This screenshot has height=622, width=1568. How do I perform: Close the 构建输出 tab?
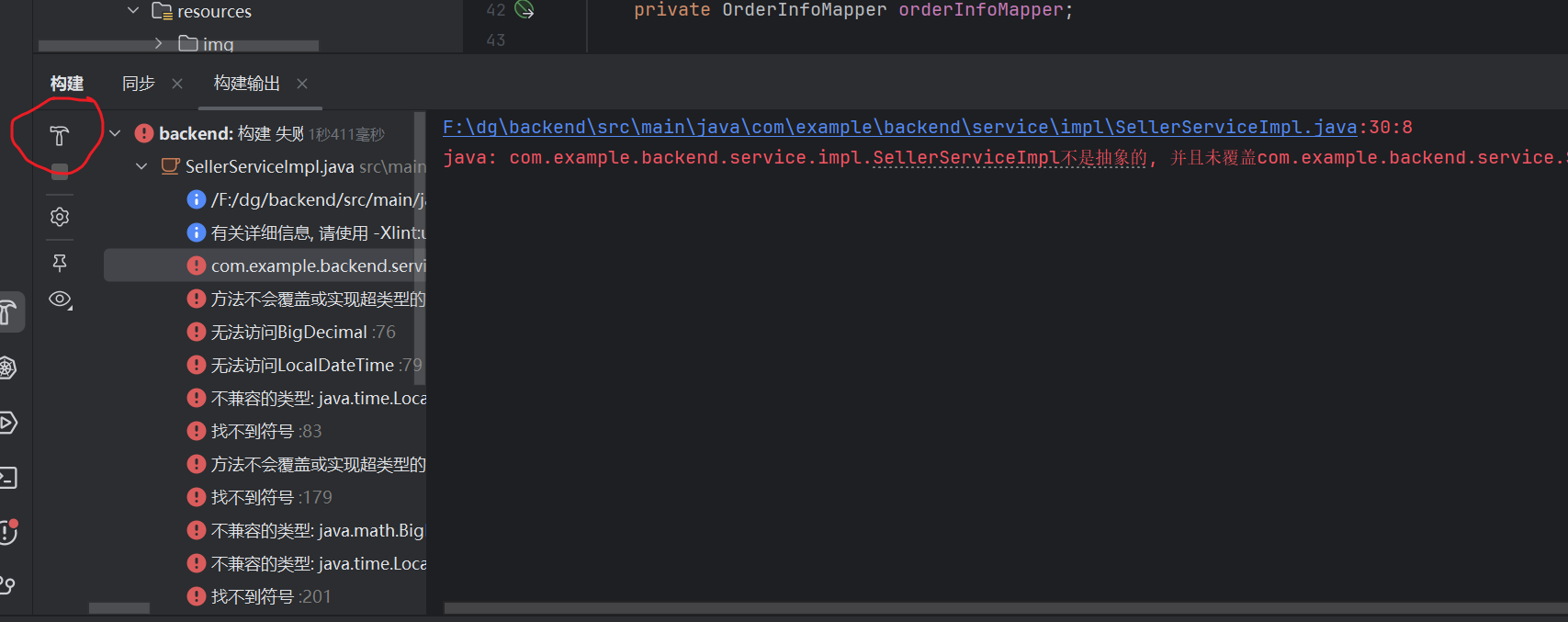[x=302, y=84]
